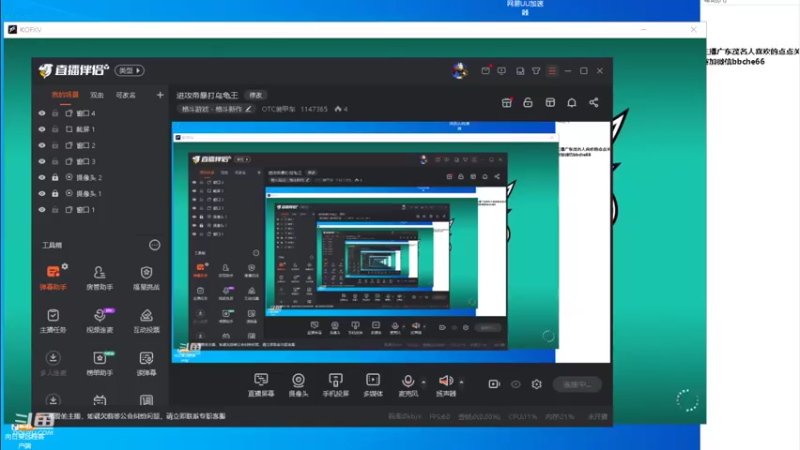Toggle the preview eye icon near settings
800x450 pixels.
[x=515, y=384]
